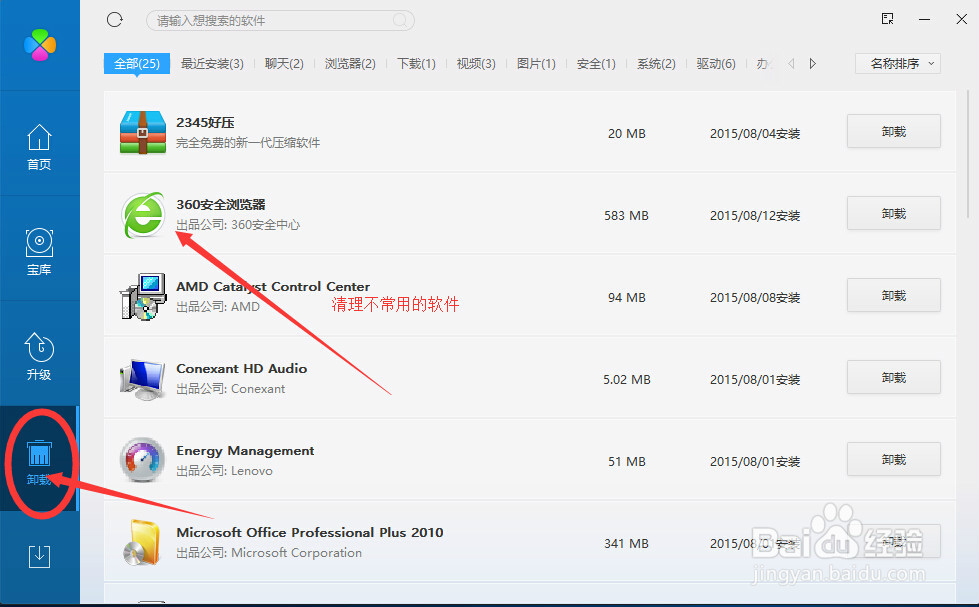The width and height of the screenshot is (979, 607).
Task: Click the search magnifier icon
Action: [x=400, y=21]
